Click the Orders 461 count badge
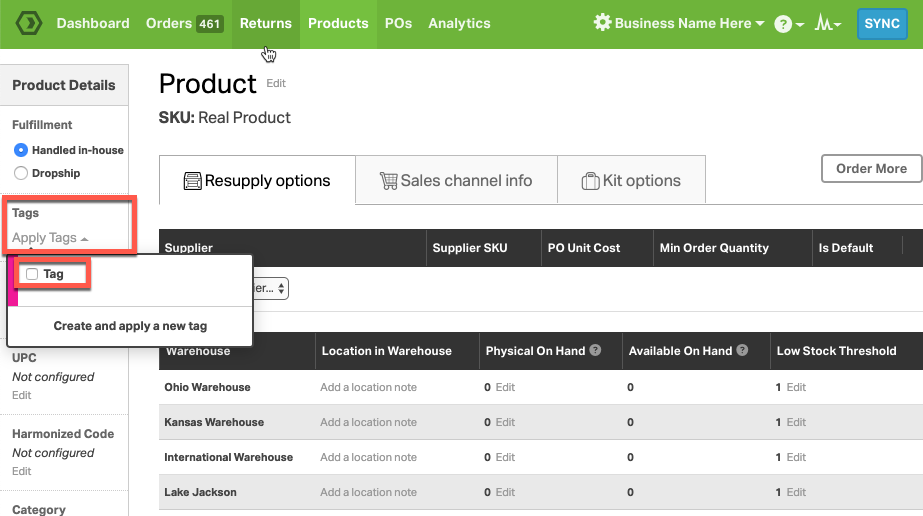The image size is (923, 516). tap(210, 24)
